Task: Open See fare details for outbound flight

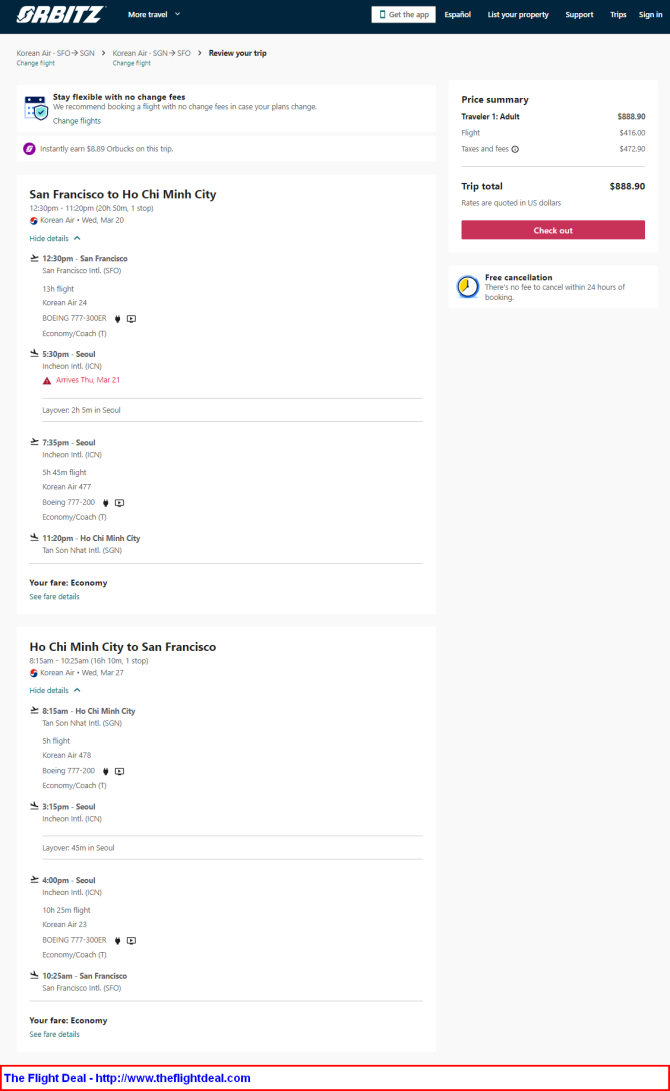Action: pyautogui.click(x=54, y=597)
